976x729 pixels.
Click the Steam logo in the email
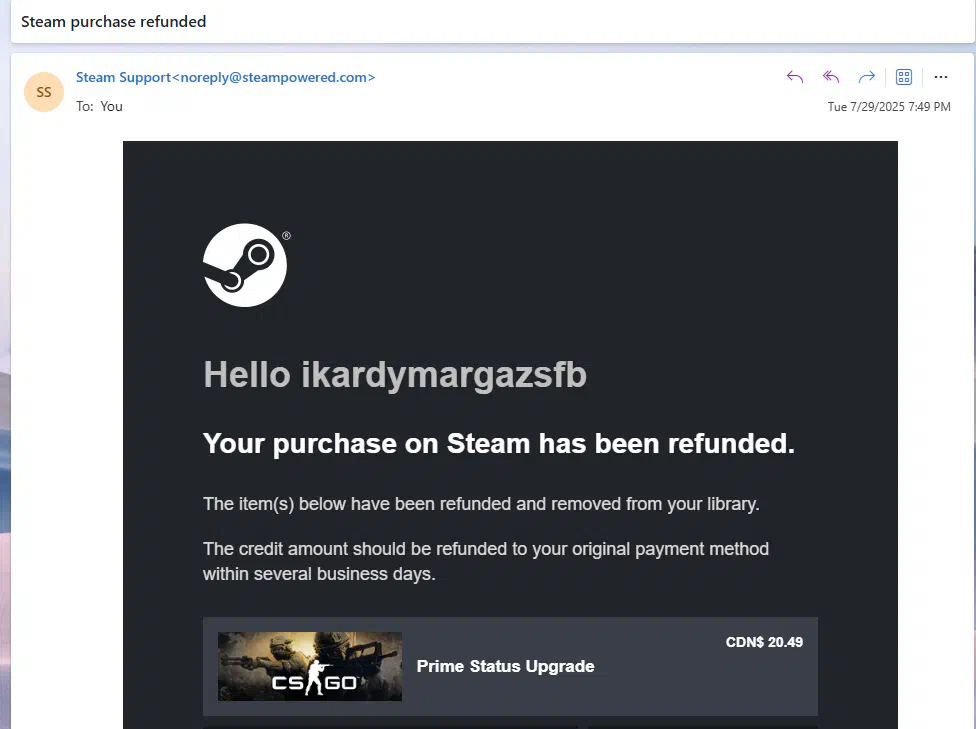[x=245, y=265]
